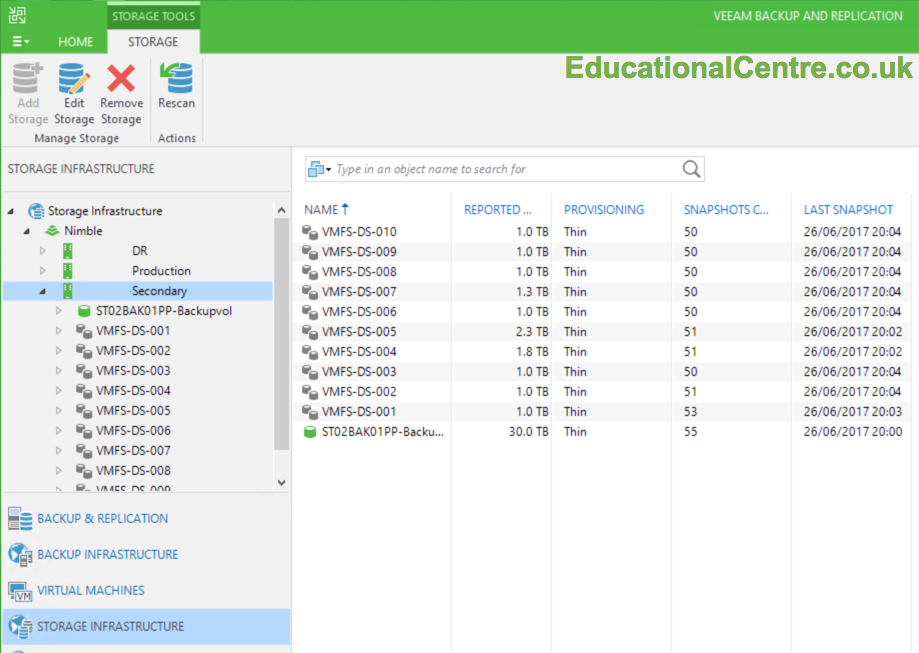This screenshot has width=919, height=653.
Task: Switch to the Home ribbon tab
Action: pos(76,42)
